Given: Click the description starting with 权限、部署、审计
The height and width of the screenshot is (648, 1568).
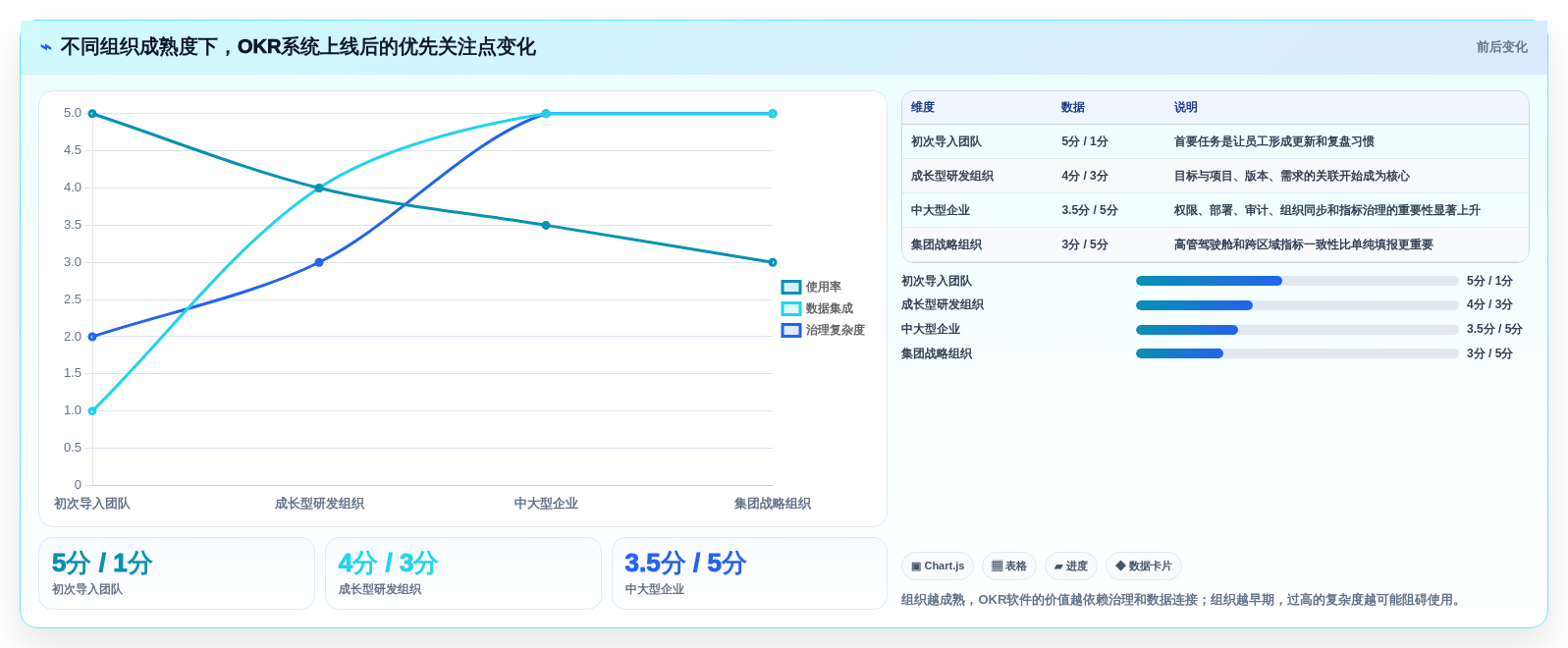Looking at the screenshot, I should (x=1327, y=211).
